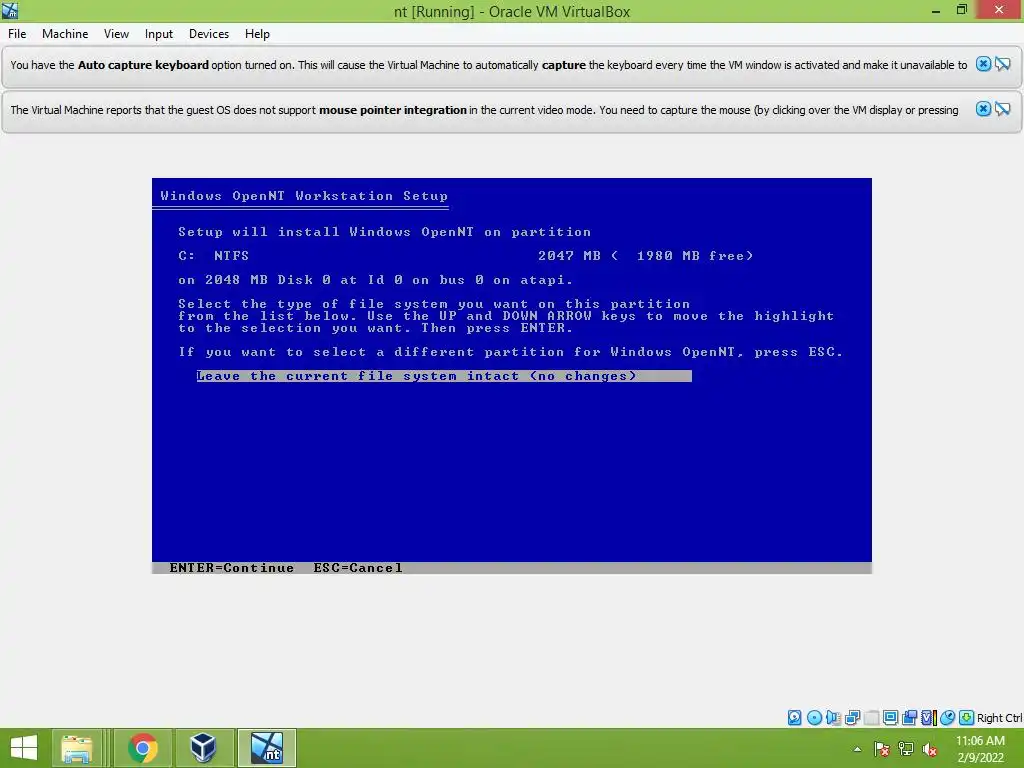Click the greyed-out USB devices status icon

click(x=871, y=718)
